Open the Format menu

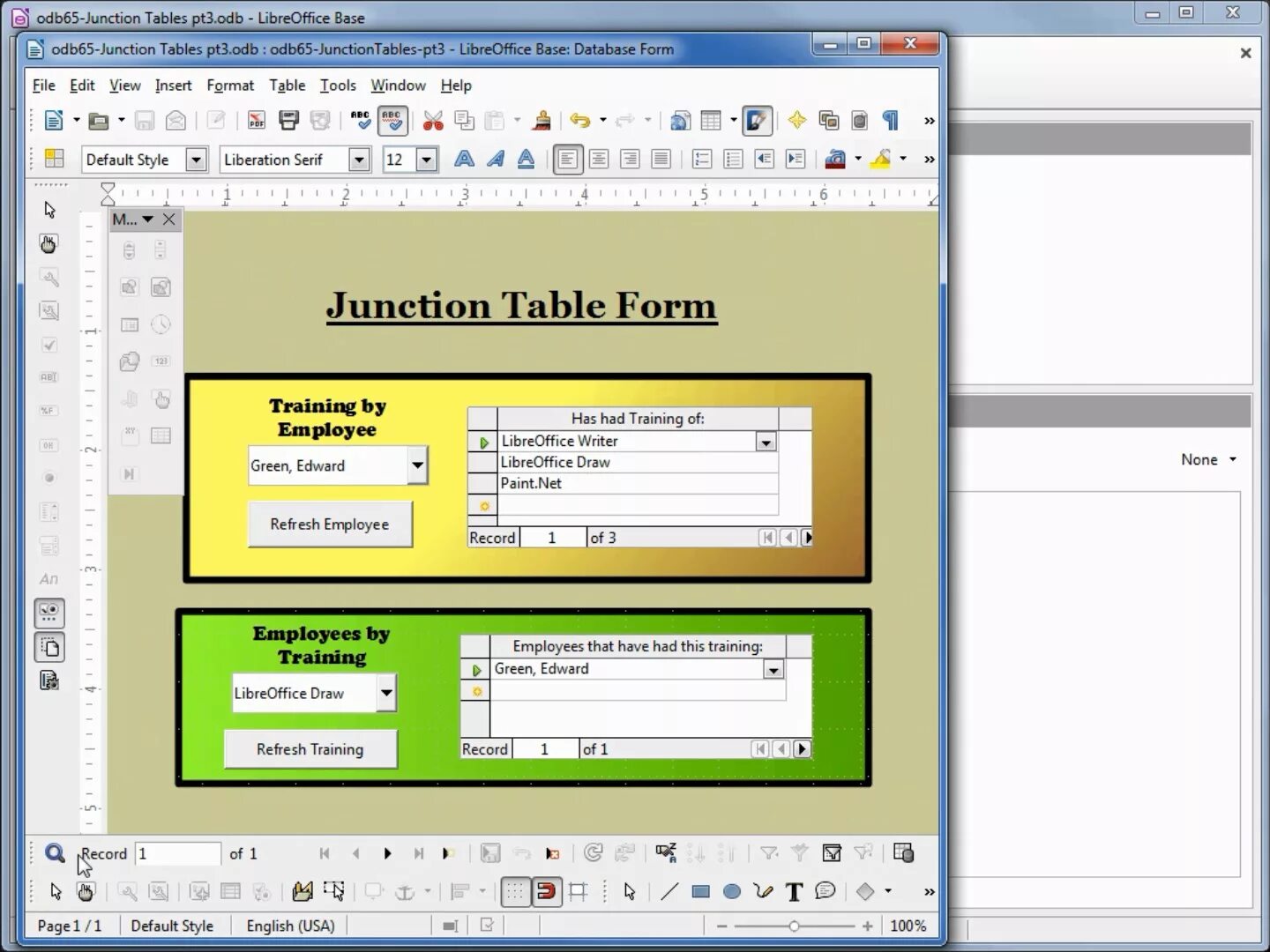tap(230, 86)
